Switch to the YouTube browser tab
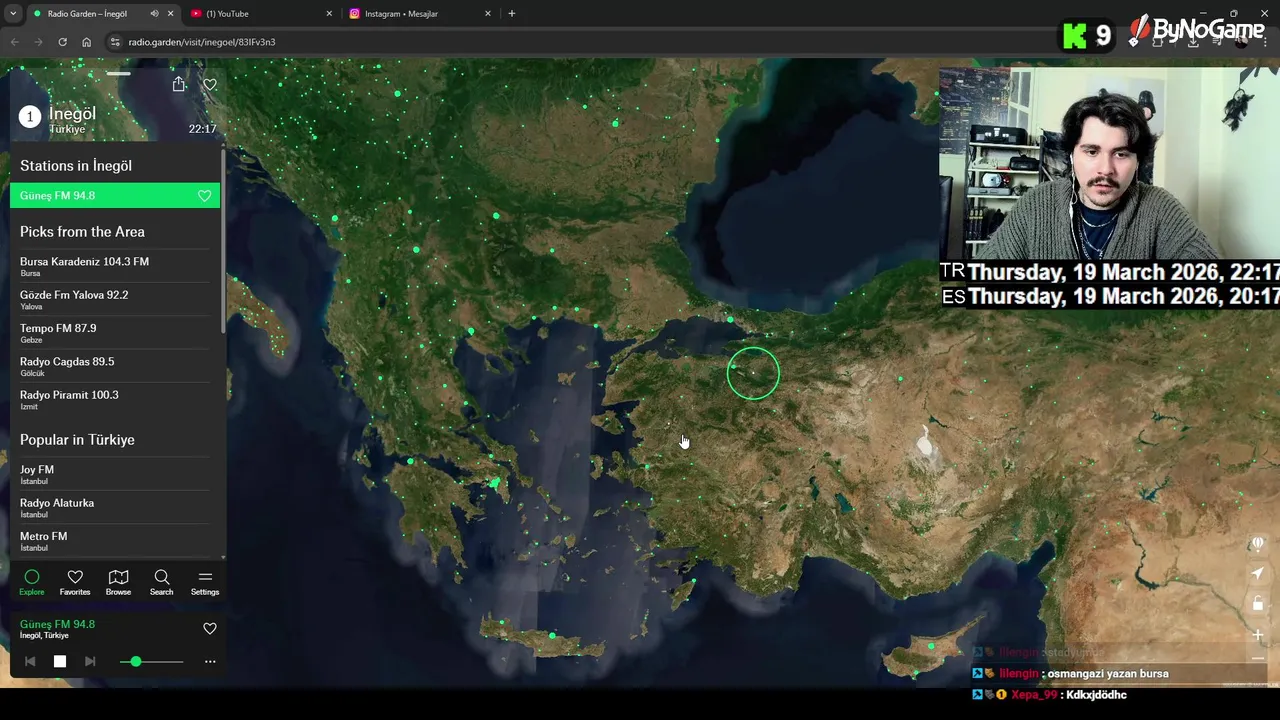The image size is (1280, 720). tap(262, 14)
